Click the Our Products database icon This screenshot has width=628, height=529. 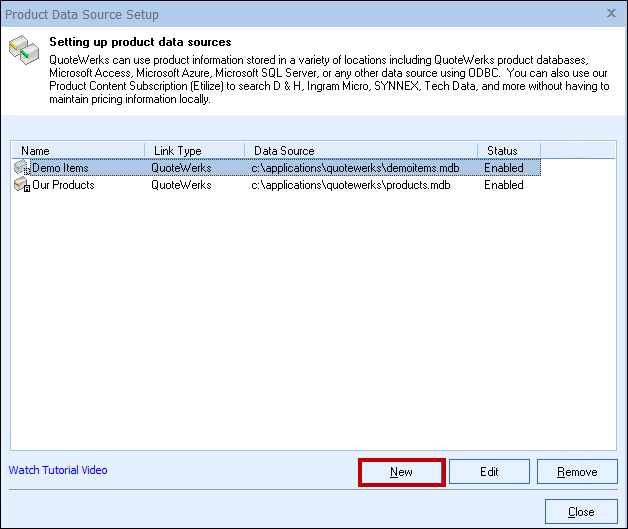click(22, 185)
